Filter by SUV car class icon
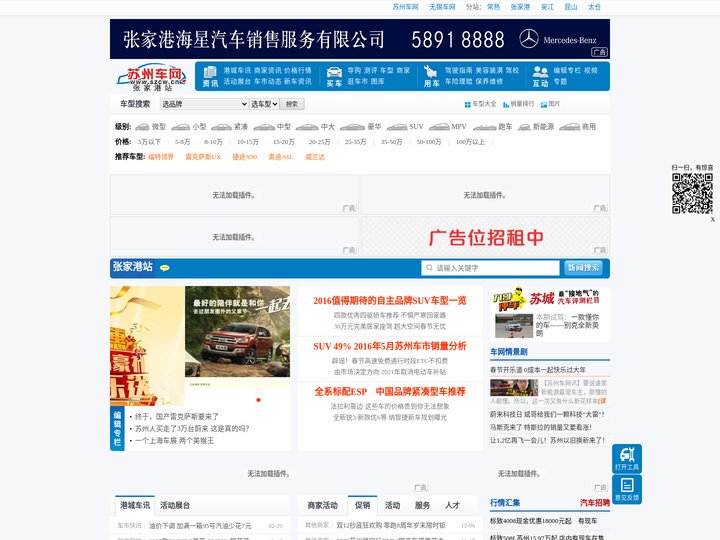The image size is (720, 540). point(397,127)
